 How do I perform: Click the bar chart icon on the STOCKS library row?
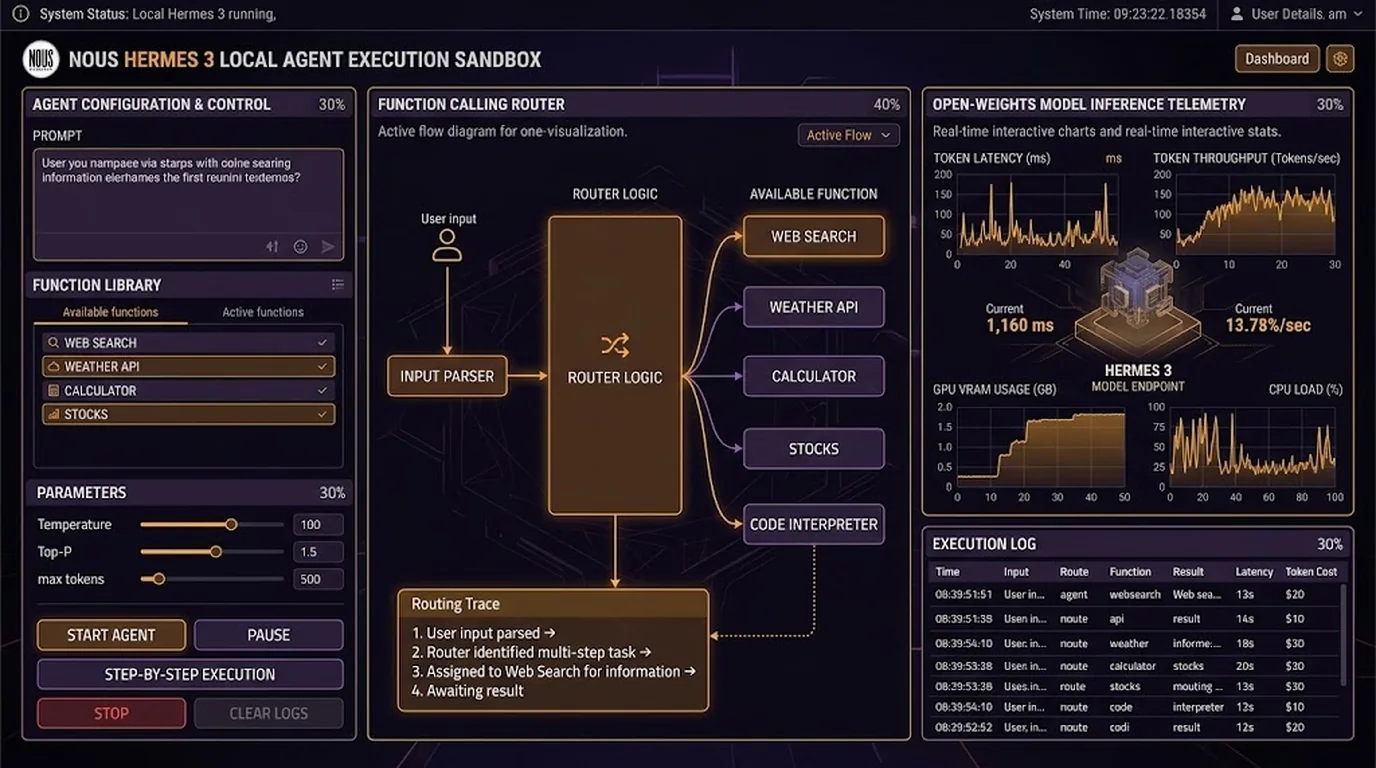coord(52,414)
